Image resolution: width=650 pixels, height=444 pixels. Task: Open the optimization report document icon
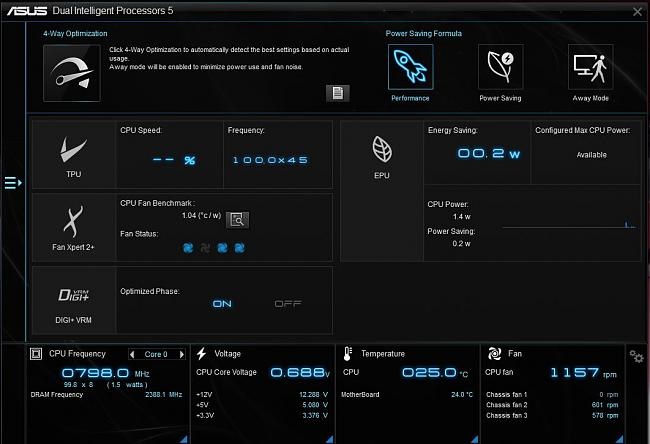[x=337, y=93]
